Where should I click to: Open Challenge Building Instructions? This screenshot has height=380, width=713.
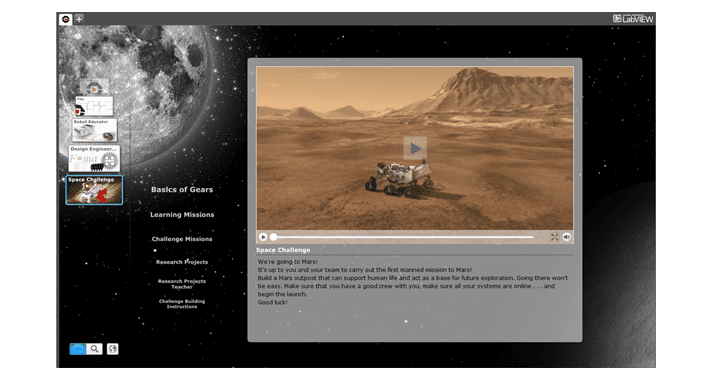[182, 304]
